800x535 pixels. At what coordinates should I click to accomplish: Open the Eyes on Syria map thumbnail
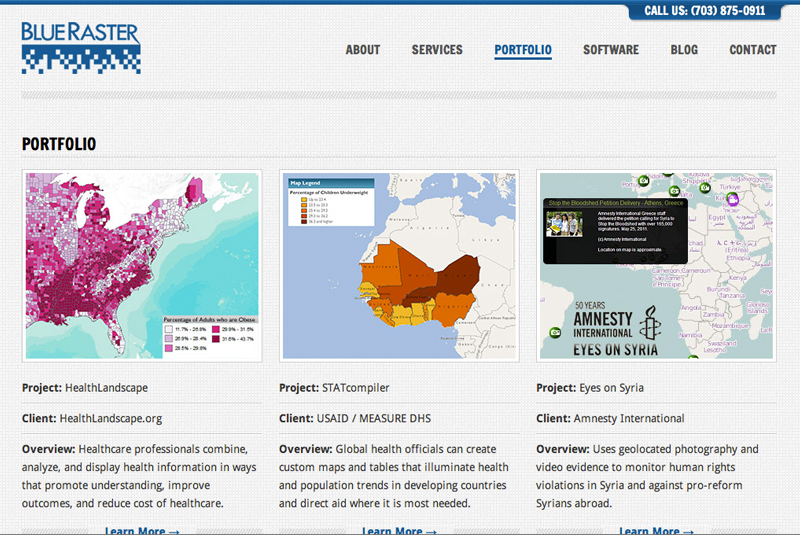point(656,266)
